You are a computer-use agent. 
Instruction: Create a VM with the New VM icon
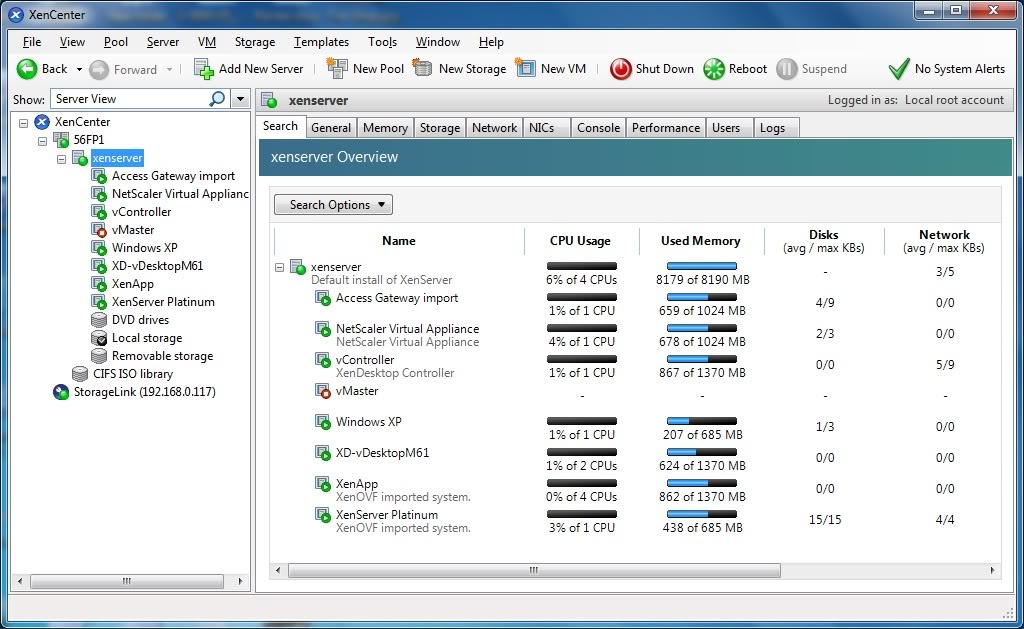click(524, 68)
